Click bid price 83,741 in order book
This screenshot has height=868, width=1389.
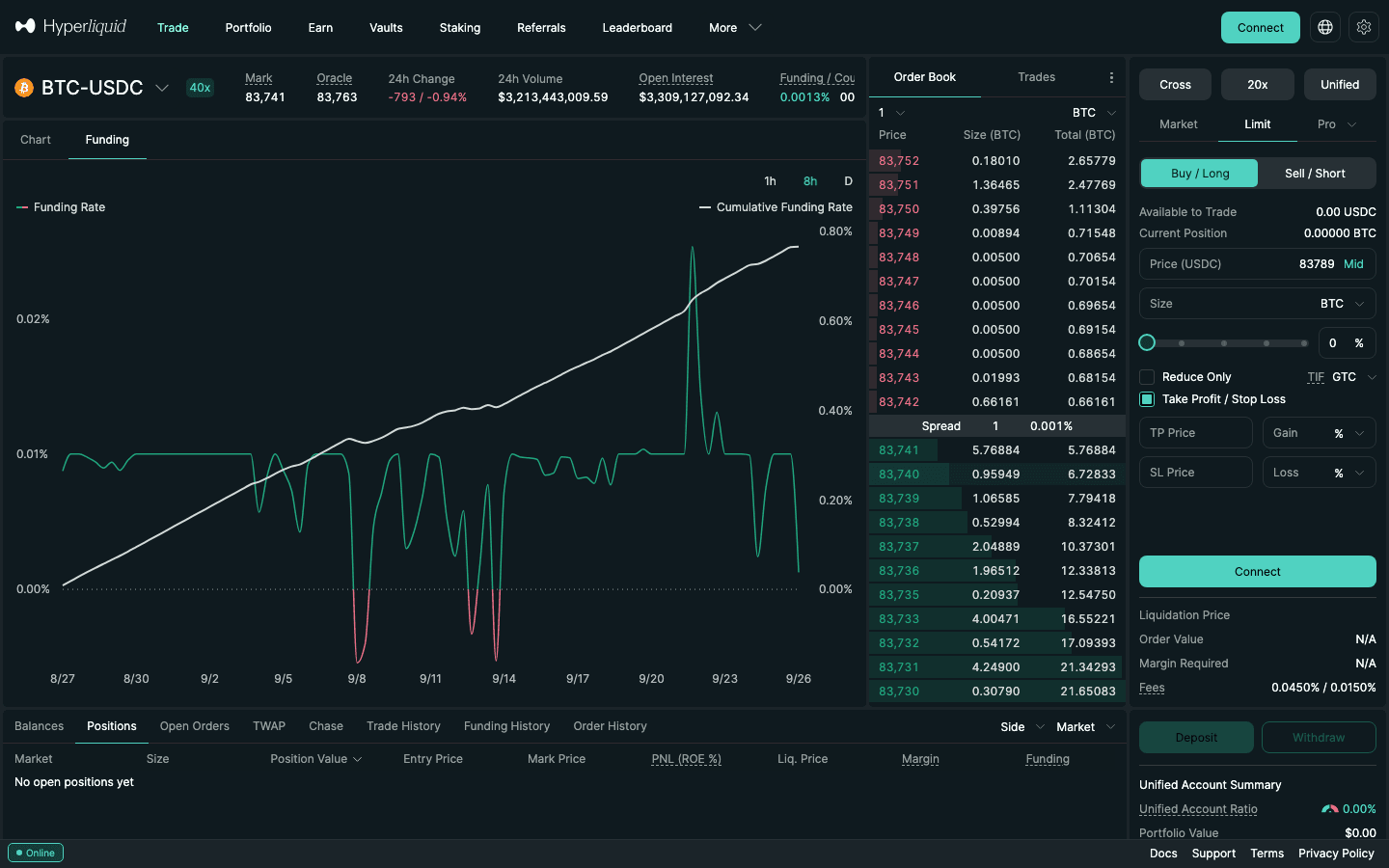pos(899,450)
